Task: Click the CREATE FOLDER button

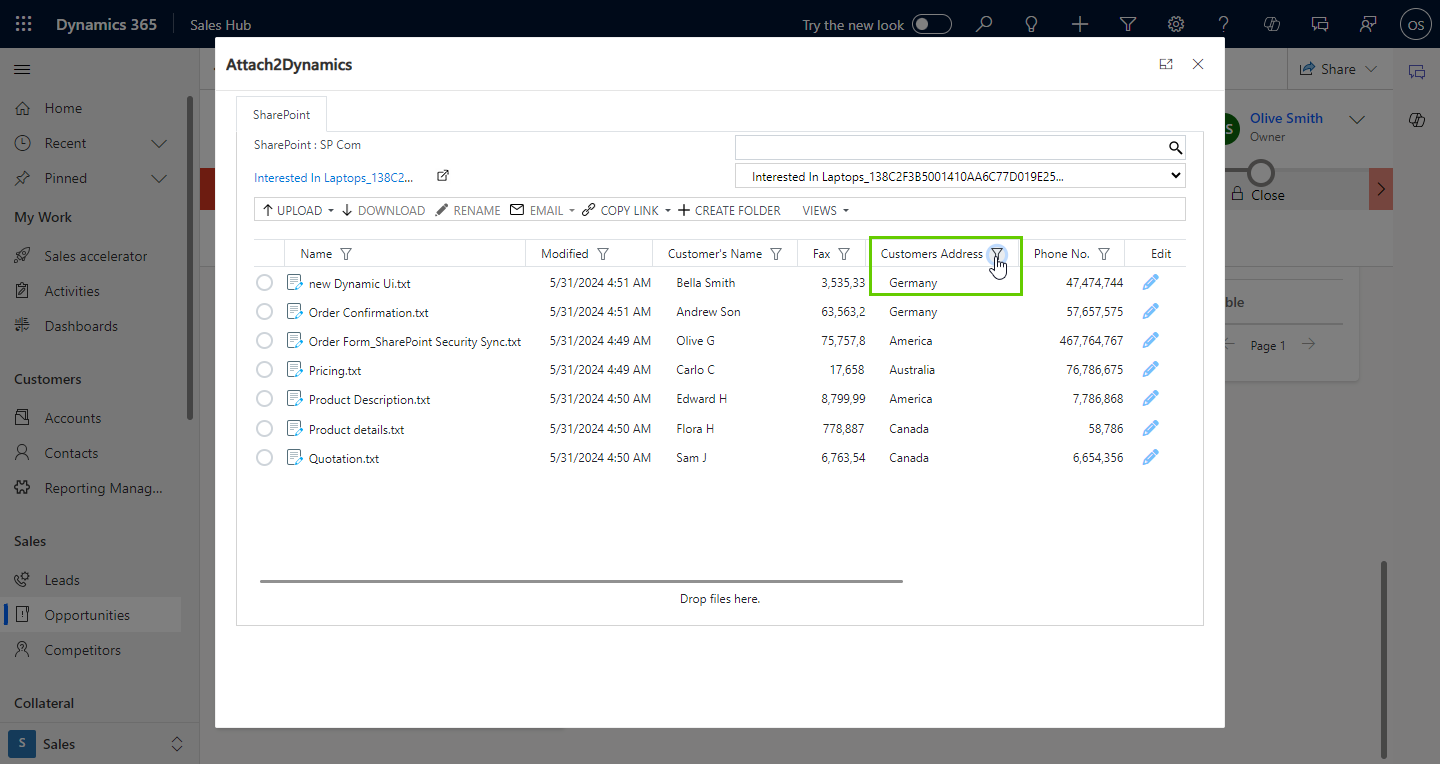Action: click(729, 210)
